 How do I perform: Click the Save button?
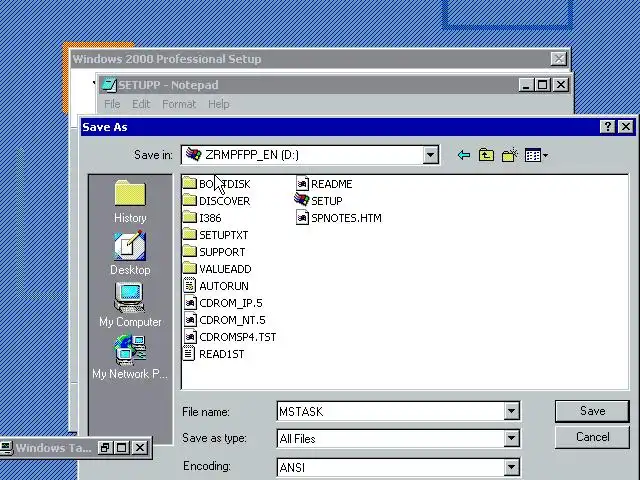592,411
